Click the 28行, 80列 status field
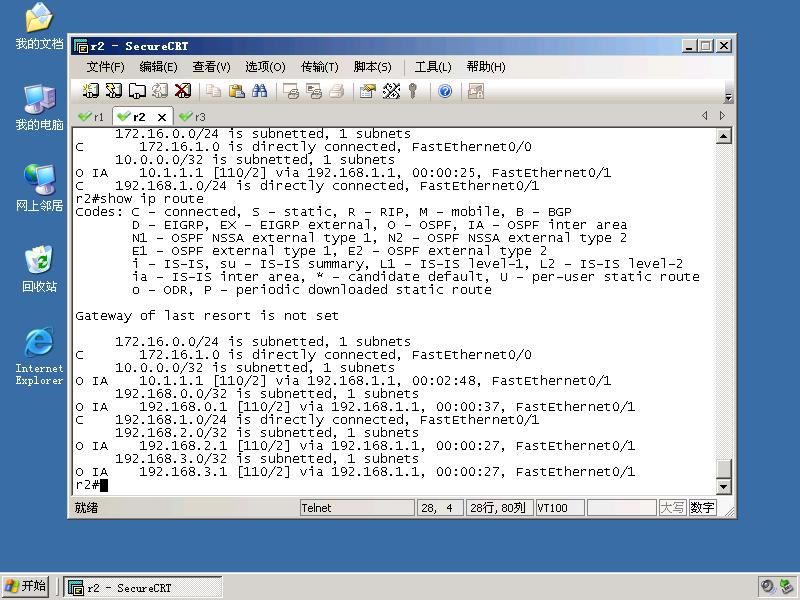The width and height of the screenshot is (800, 600). (499, 508)
